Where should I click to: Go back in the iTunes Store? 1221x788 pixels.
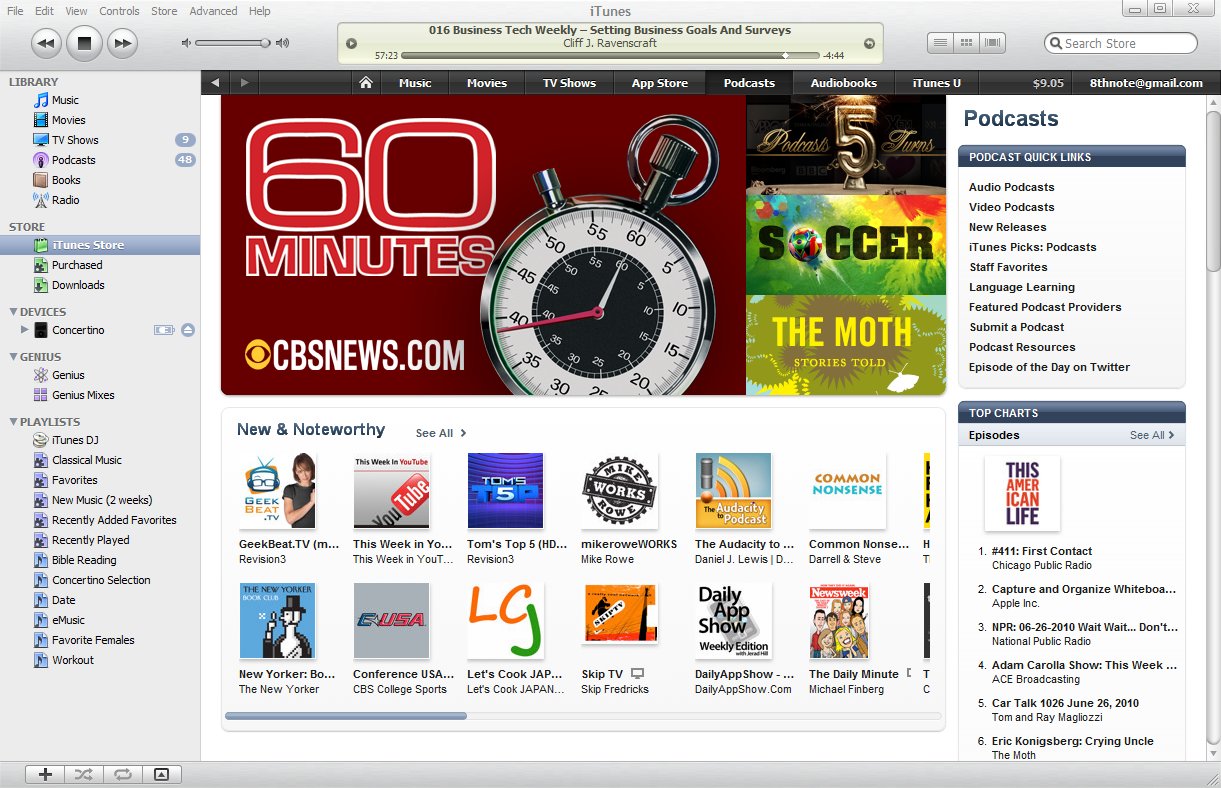(x=215, y=83)
